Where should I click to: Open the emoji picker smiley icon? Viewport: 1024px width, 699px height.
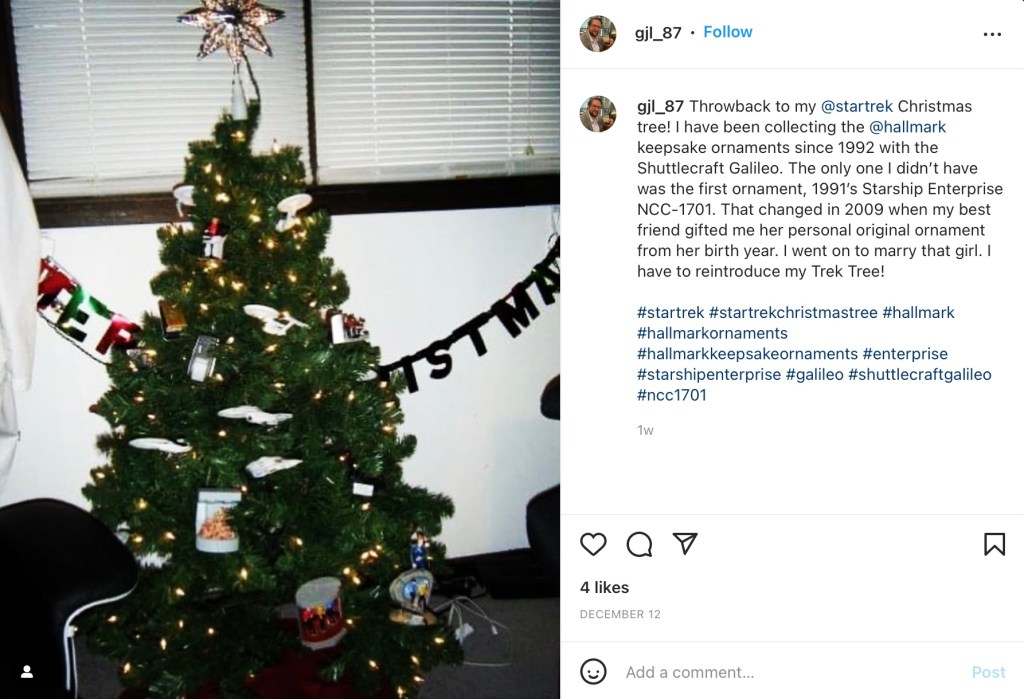click(x=593, y=672)
